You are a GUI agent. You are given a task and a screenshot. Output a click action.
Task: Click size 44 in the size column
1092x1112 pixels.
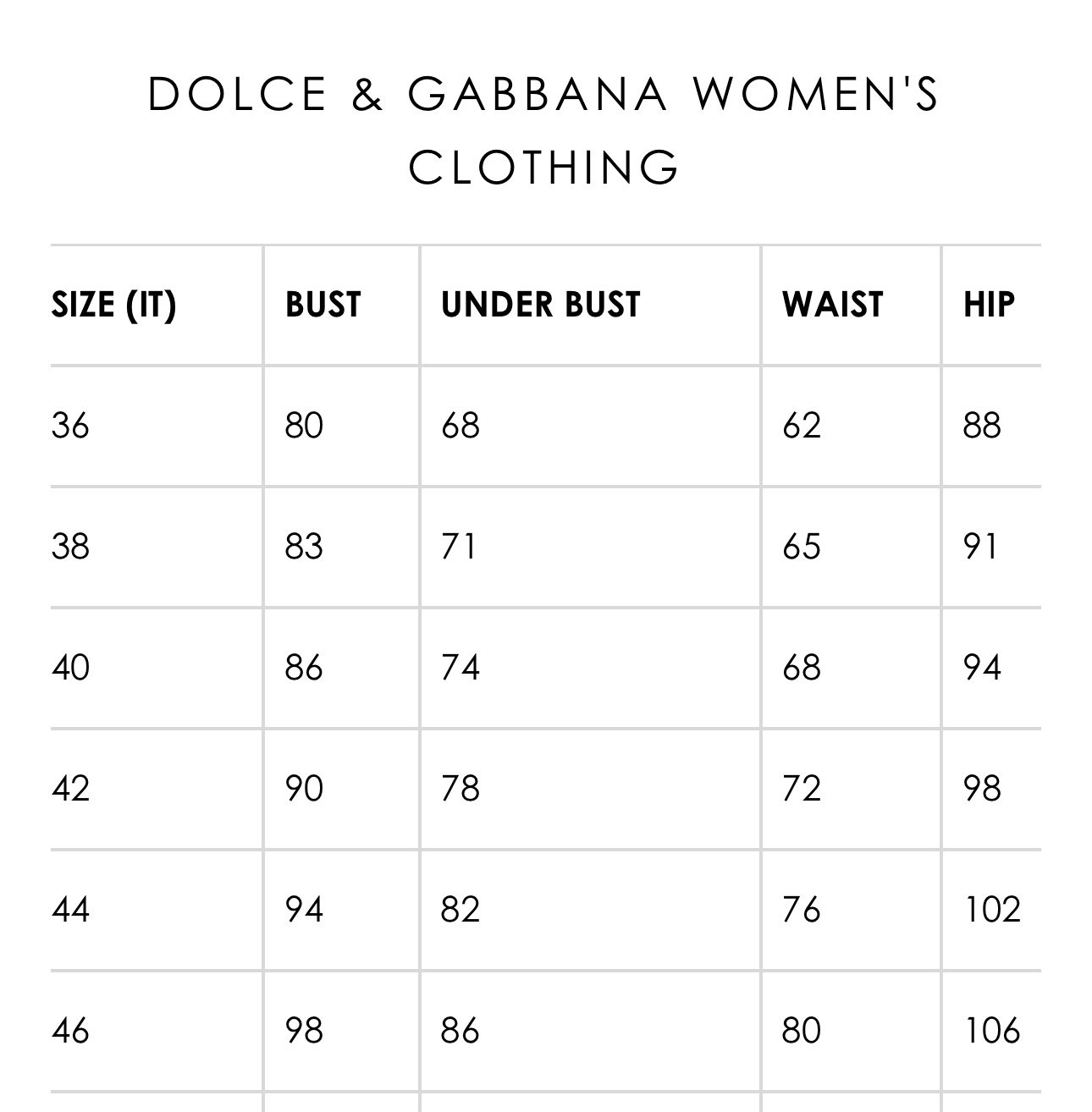[70, 910]
